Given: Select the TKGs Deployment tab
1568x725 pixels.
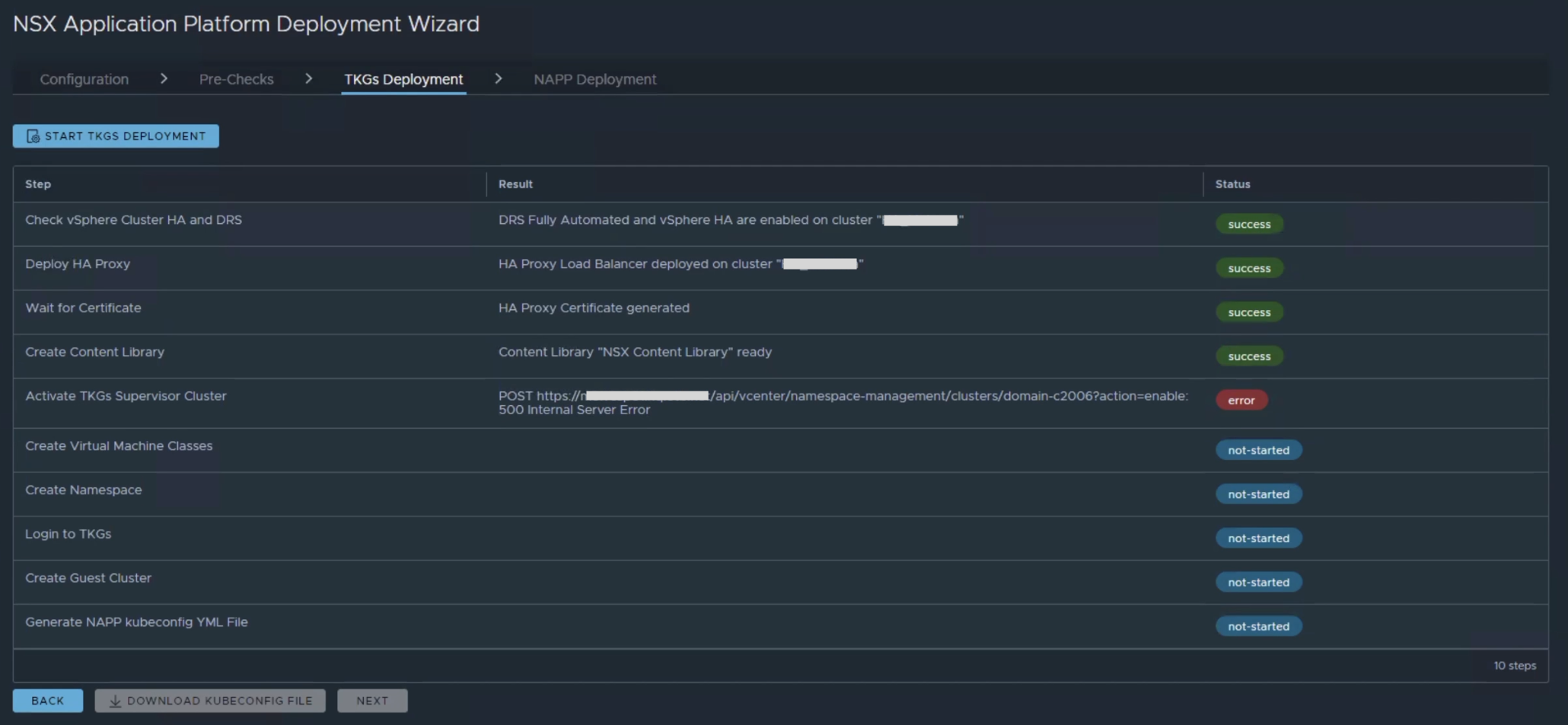Looking at the screenshot, I should [403, 79].
